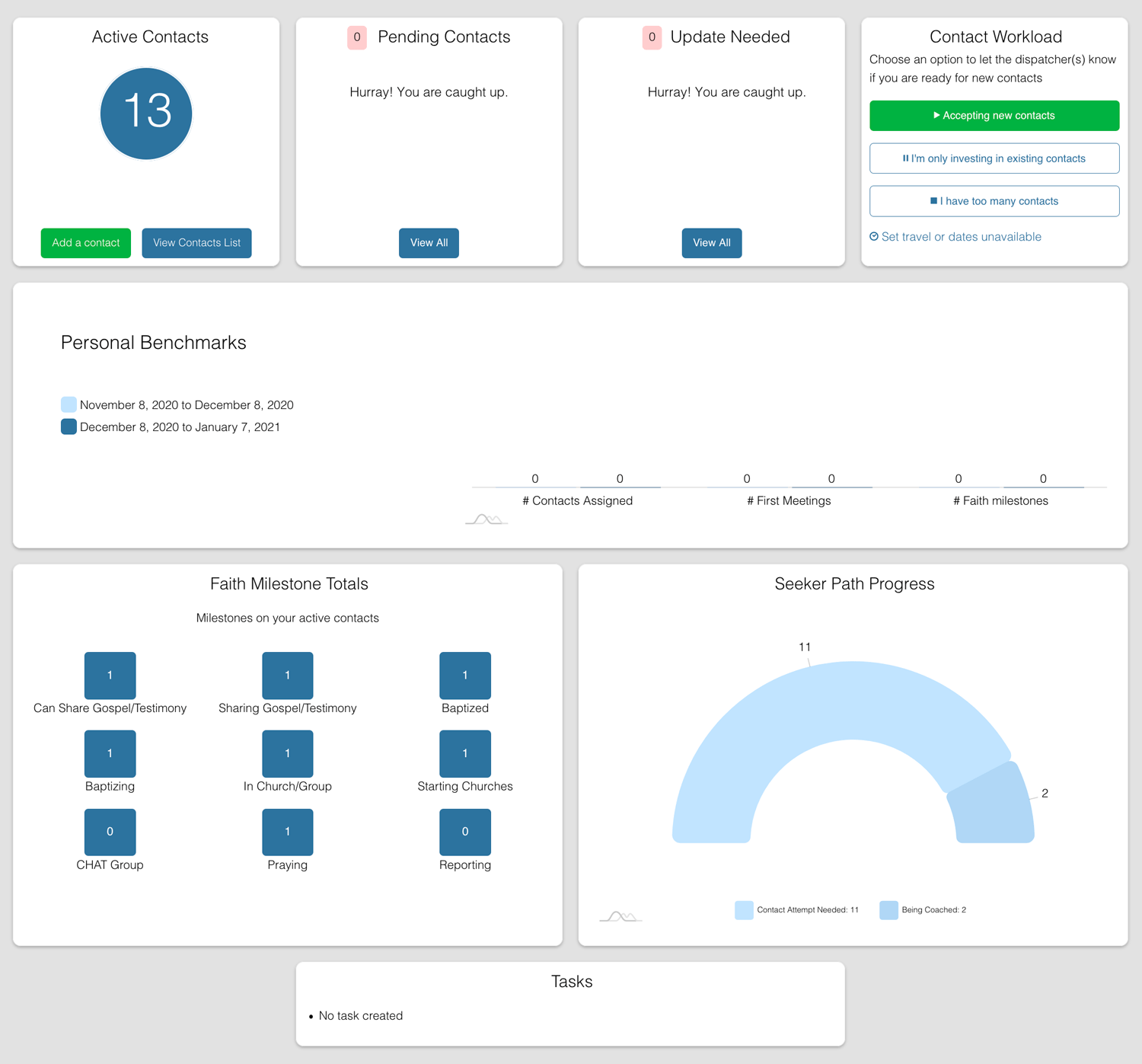Click amCharts logo in Seeker Path chart
1142x1064 pixels.
(620, 916)
